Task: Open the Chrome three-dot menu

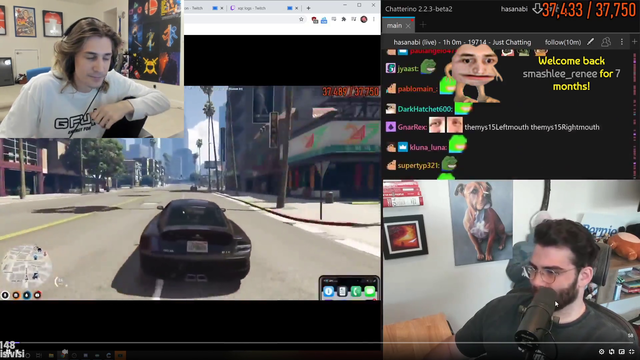Action: pyautogui.click(x=373, y=19)
